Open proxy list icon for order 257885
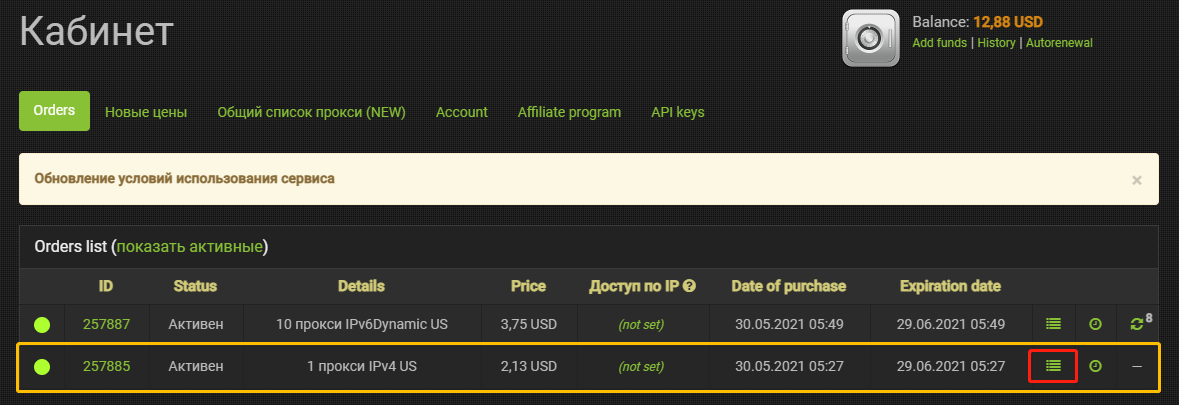The image size is (1179, 405). point(1053,366)
